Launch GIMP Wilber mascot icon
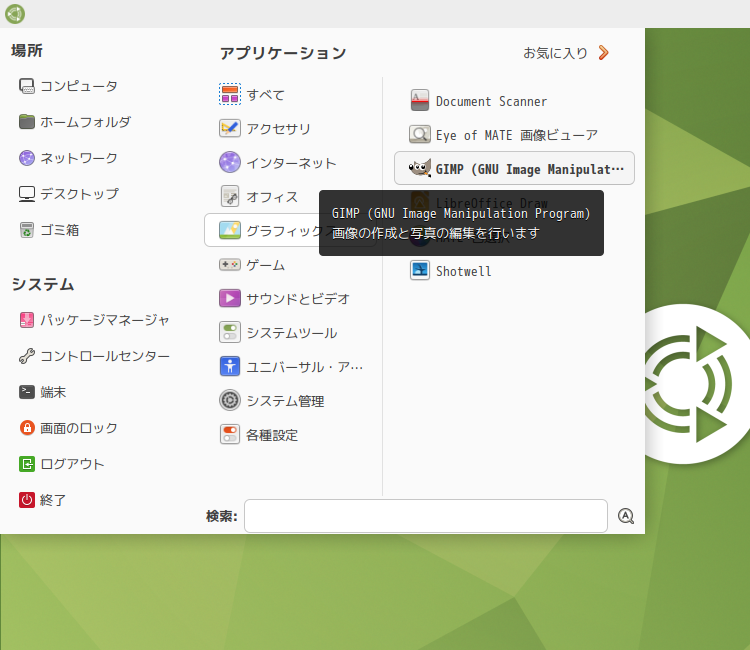 tap(419, 168)
